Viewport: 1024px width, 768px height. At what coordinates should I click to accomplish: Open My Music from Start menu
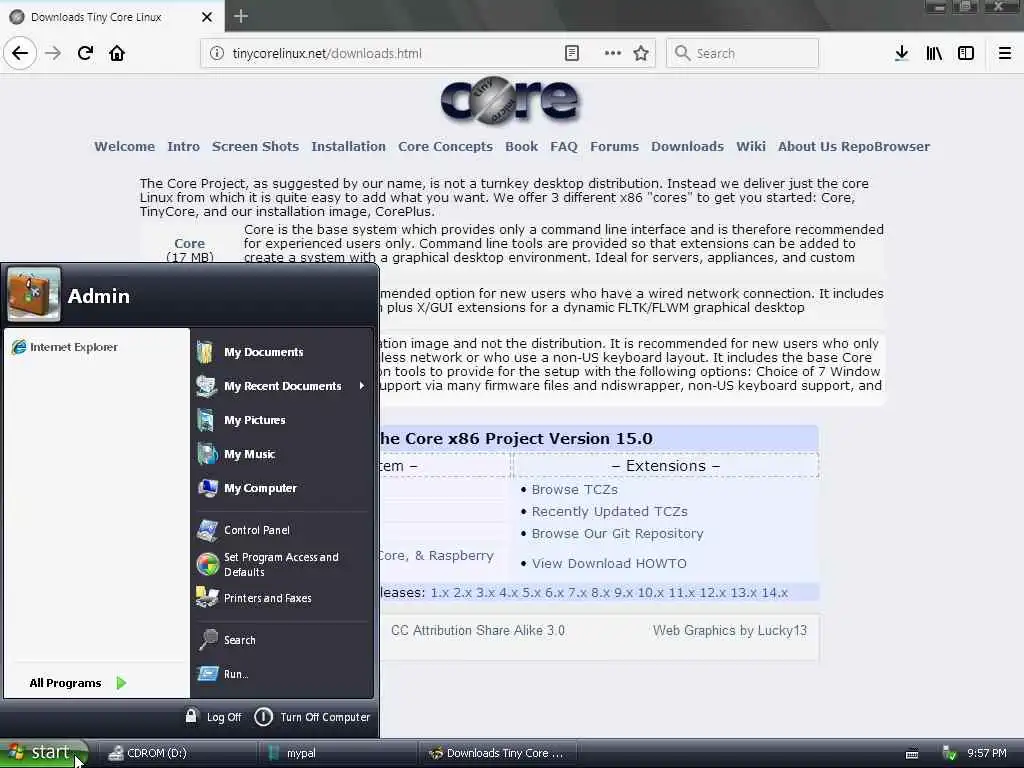(283, 454)
